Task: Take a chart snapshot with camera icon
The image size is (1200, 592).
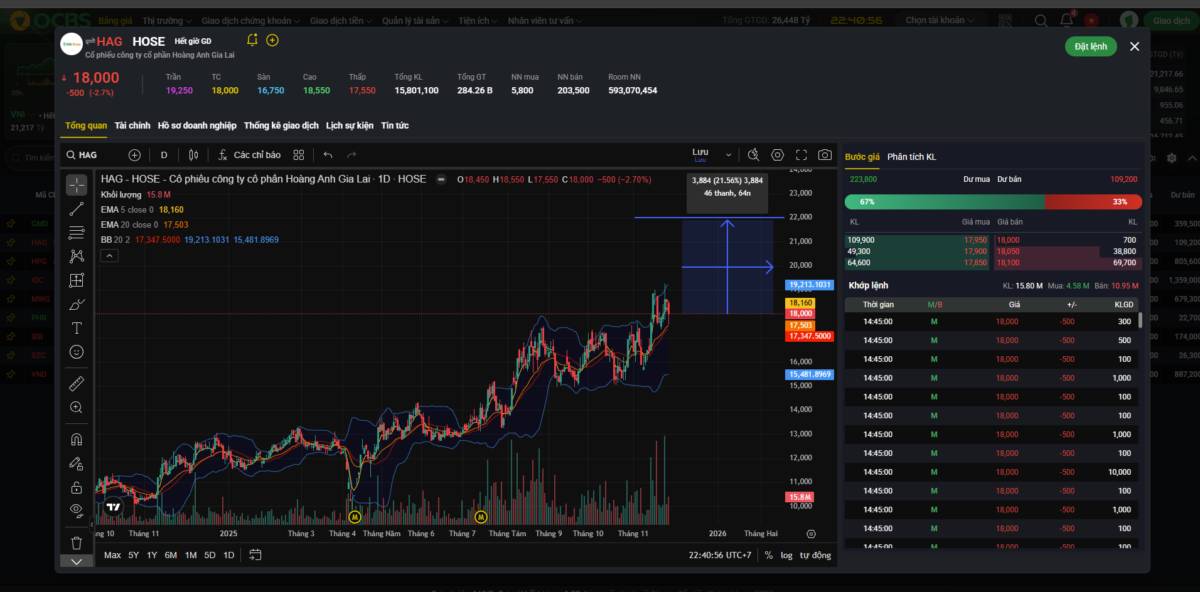Action: pyautogui.click(x=824, y=155)
